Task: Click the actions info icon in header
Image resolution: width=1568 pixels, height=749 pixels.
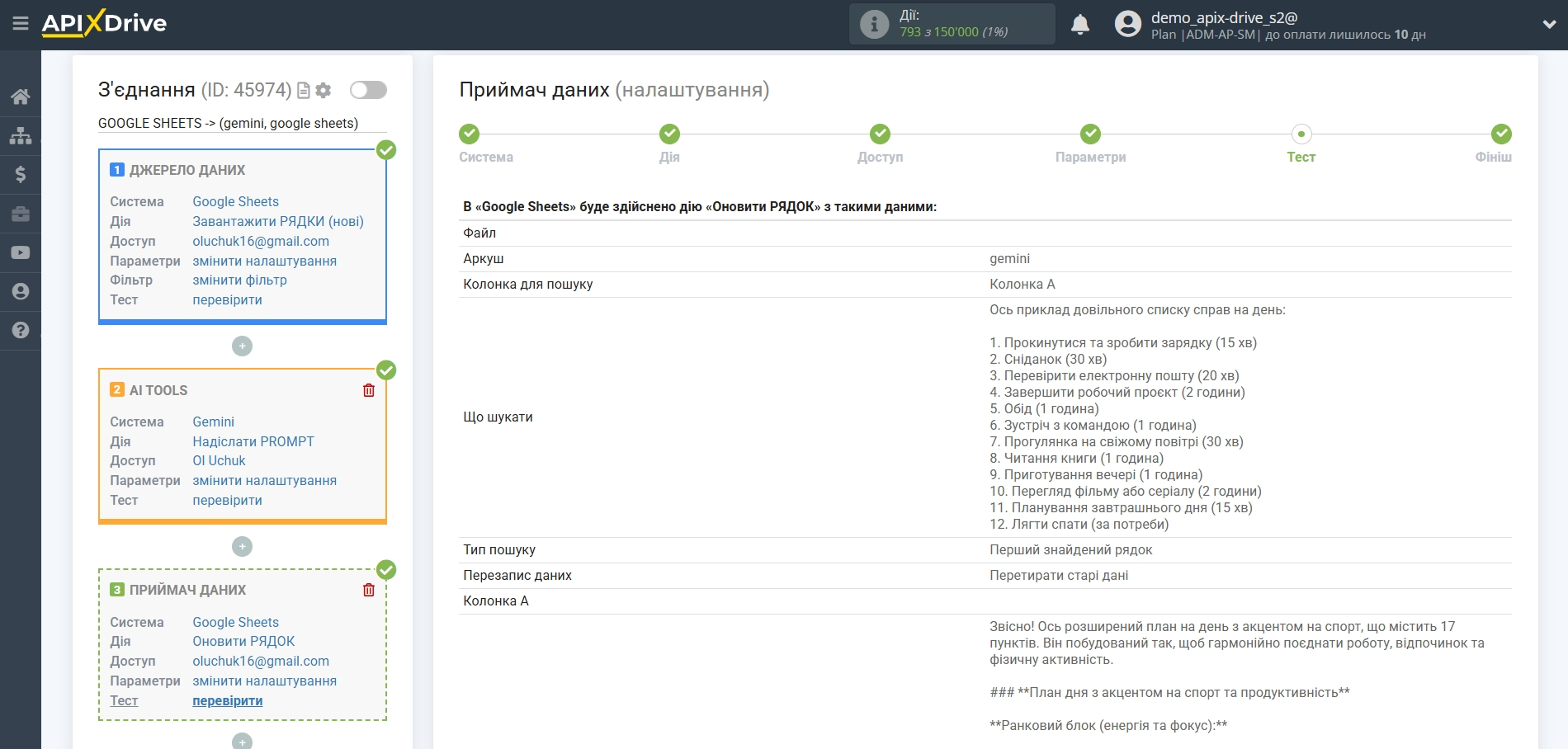Action: 874,24
